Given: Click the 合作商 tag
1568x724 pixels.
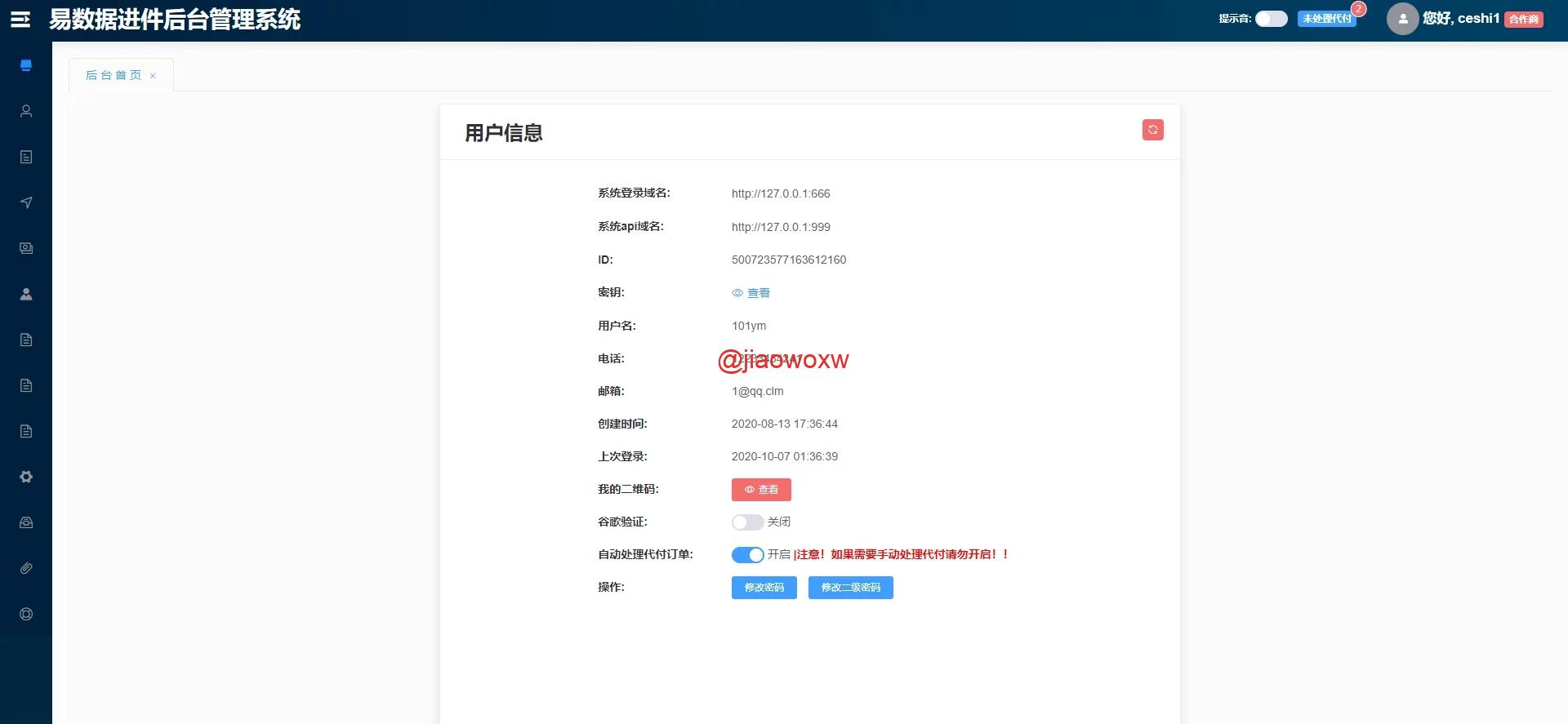Looking at the screenshot, I should click(1523, 20).
